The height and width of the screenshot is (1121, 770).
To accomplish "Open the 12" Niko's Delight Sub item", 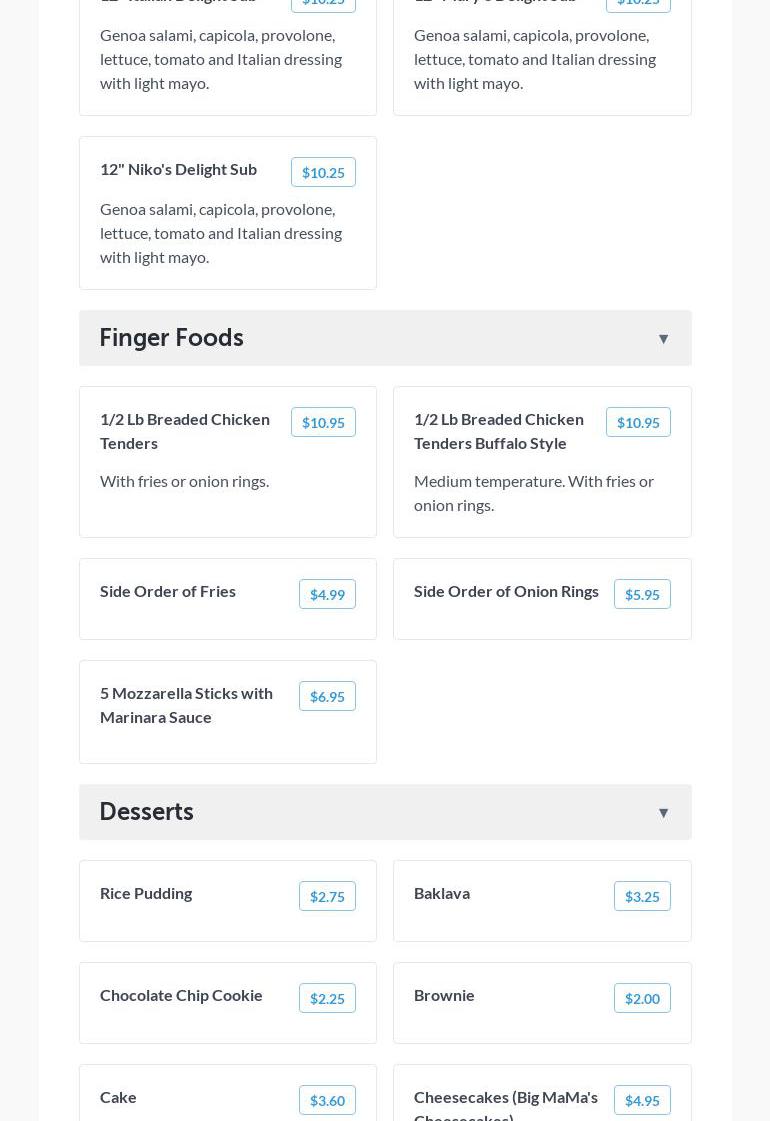I will [179, 169].
